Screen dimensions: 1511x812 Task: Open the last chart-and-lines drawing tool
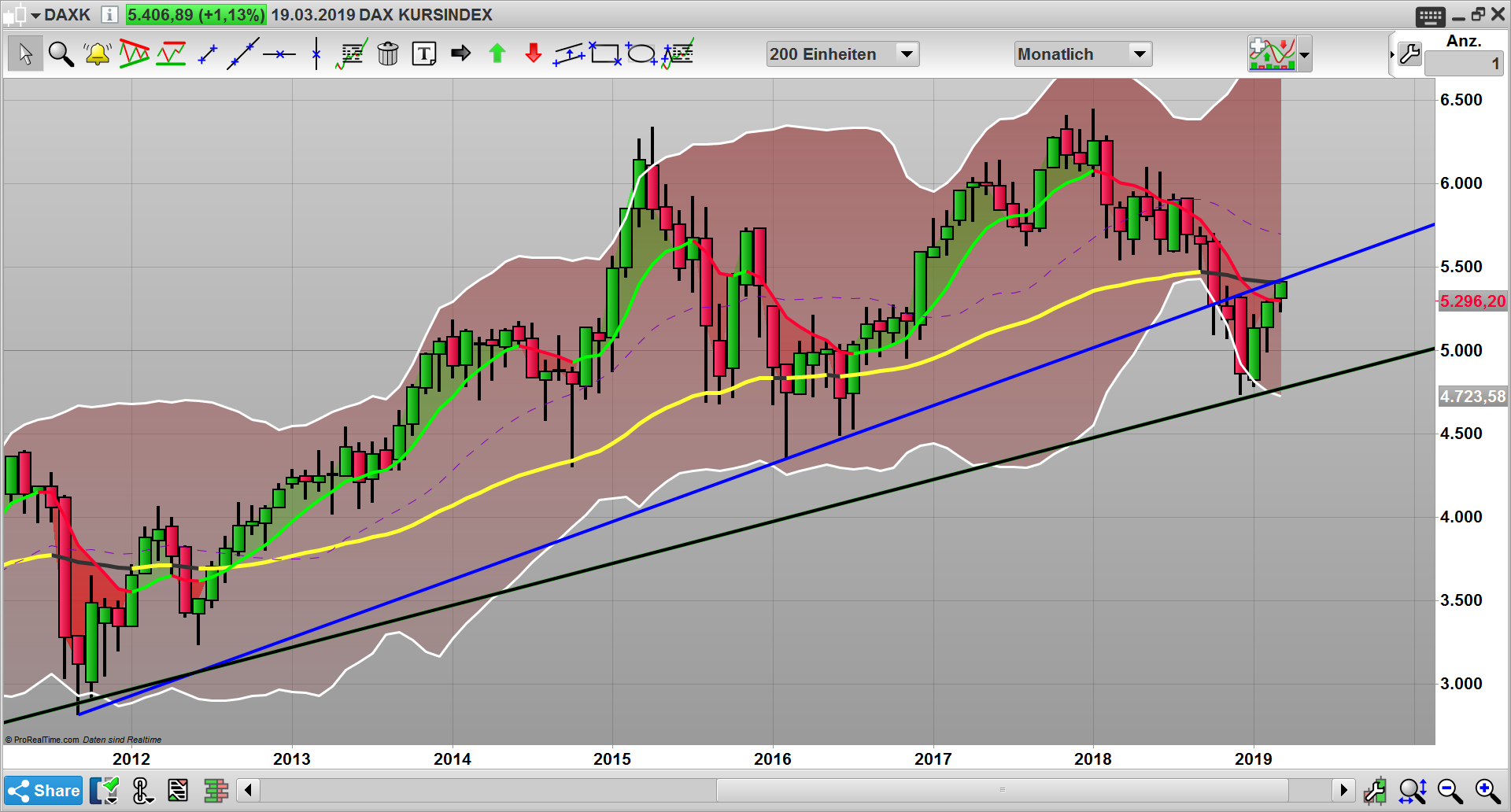(x=678, y=54)
